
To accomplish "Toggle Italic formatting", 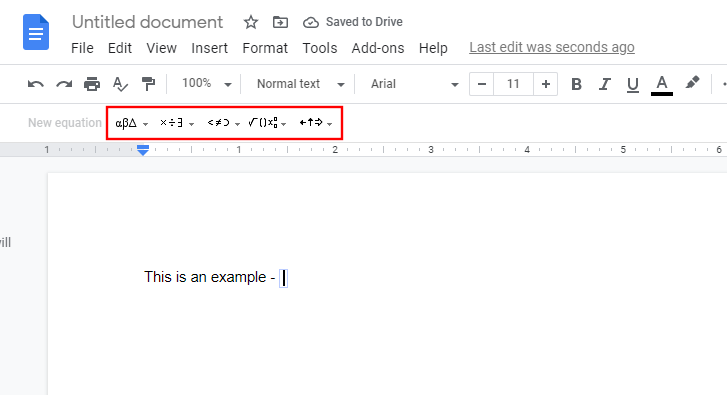I will [x=604, y=84].
